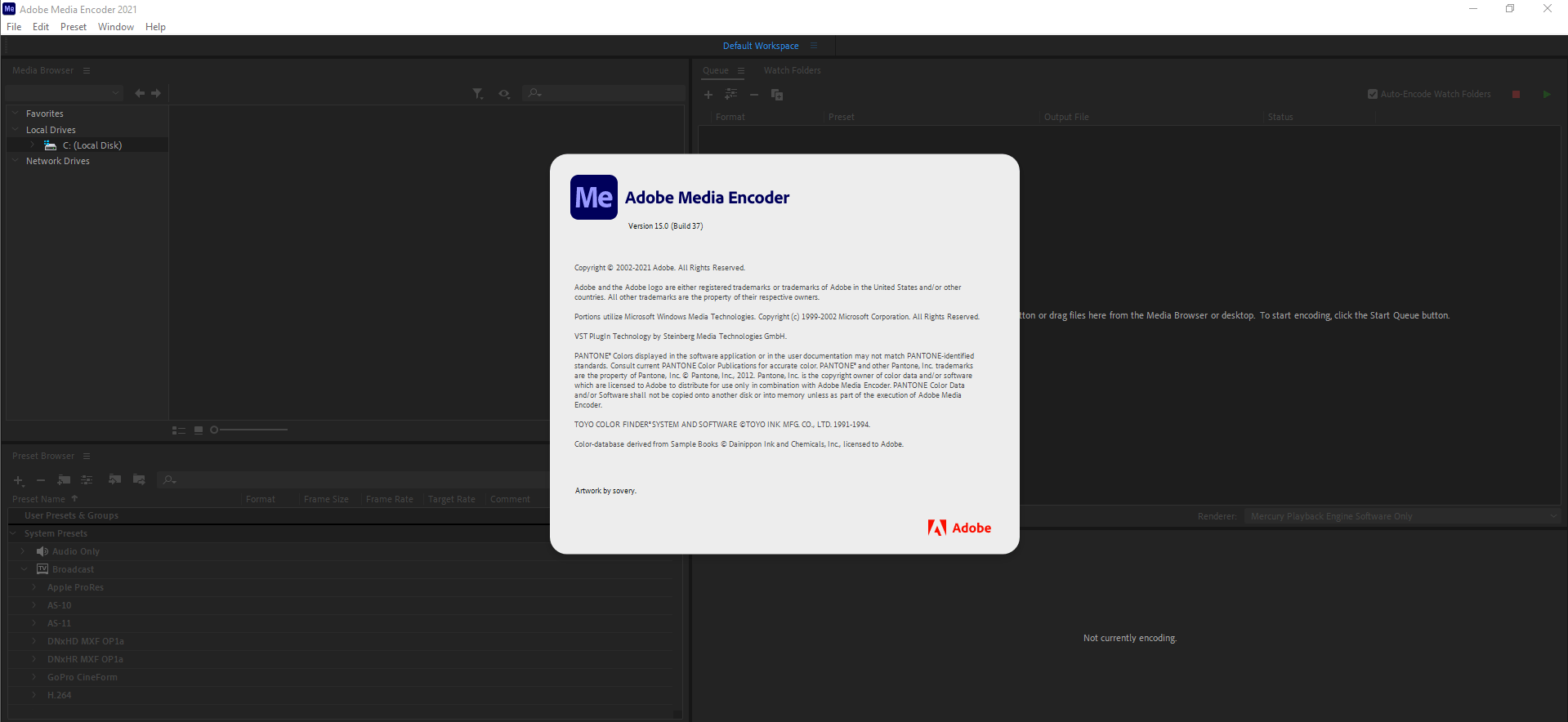Viewport: 1568px width, 722px height.
Task: Uncheck Auto-Encode Watch Folders checkbox
Action: (1373, 95)
